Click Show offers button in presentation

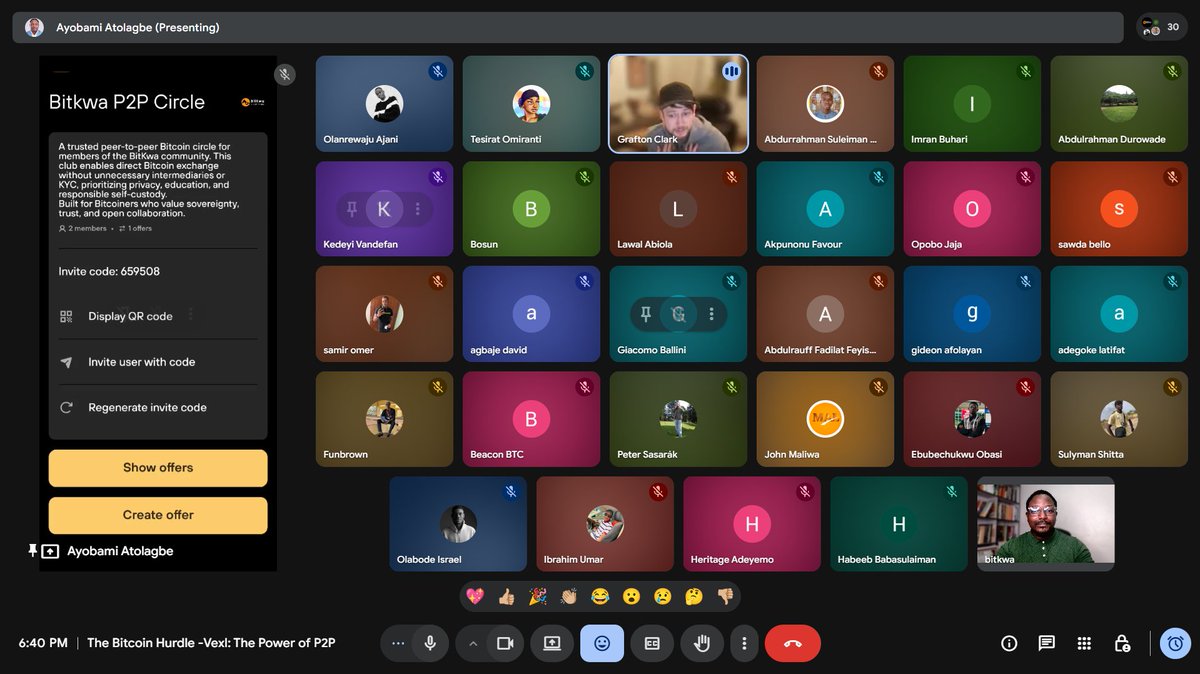point(158,468)
